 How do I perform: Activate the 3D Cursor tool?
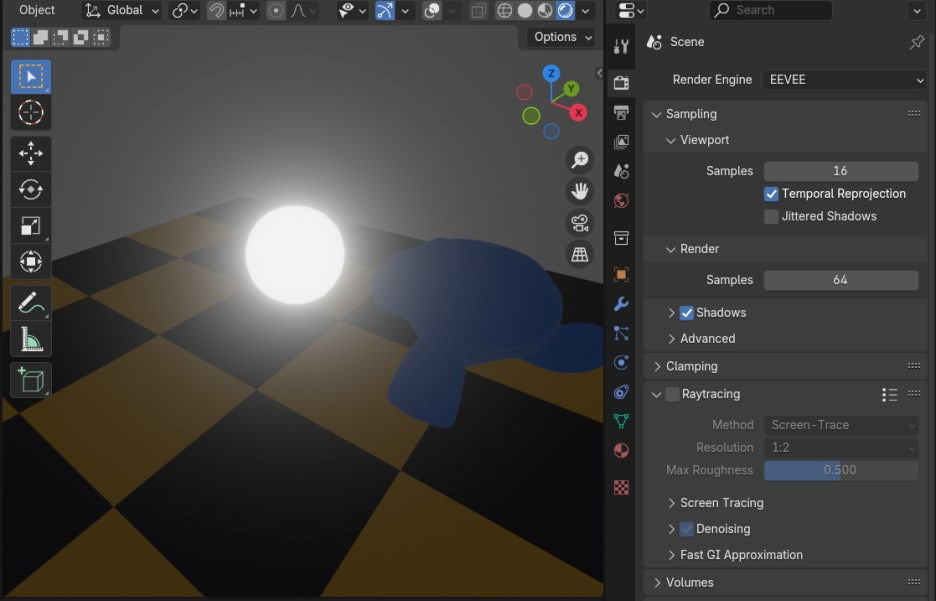tap(30, 112)
